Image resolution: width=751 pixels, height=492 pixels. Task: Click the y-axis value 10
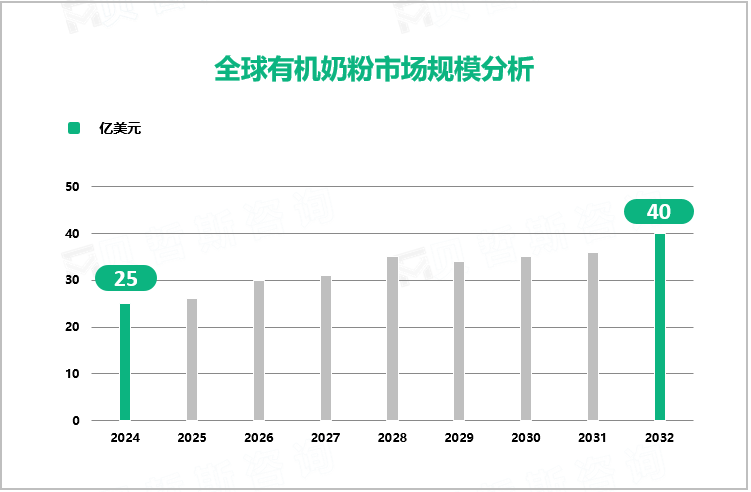point(72,374)
